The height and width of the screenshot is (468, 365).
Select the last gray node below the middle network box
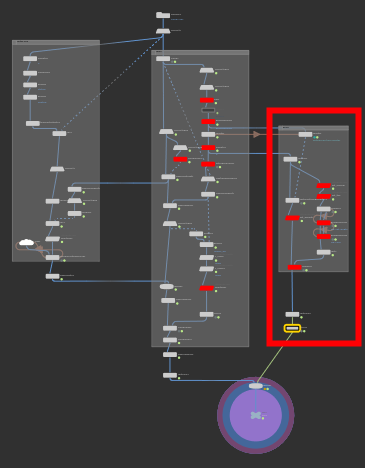[x=170, y=375]
